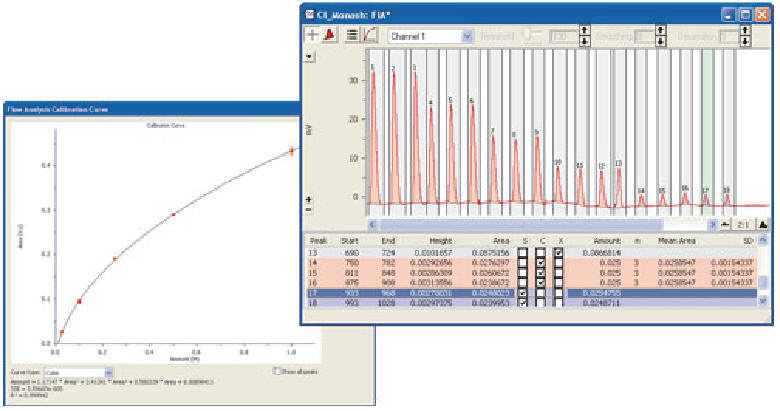Increase Threshold with the up stepper
780x411 pixels.
(585, 31)
